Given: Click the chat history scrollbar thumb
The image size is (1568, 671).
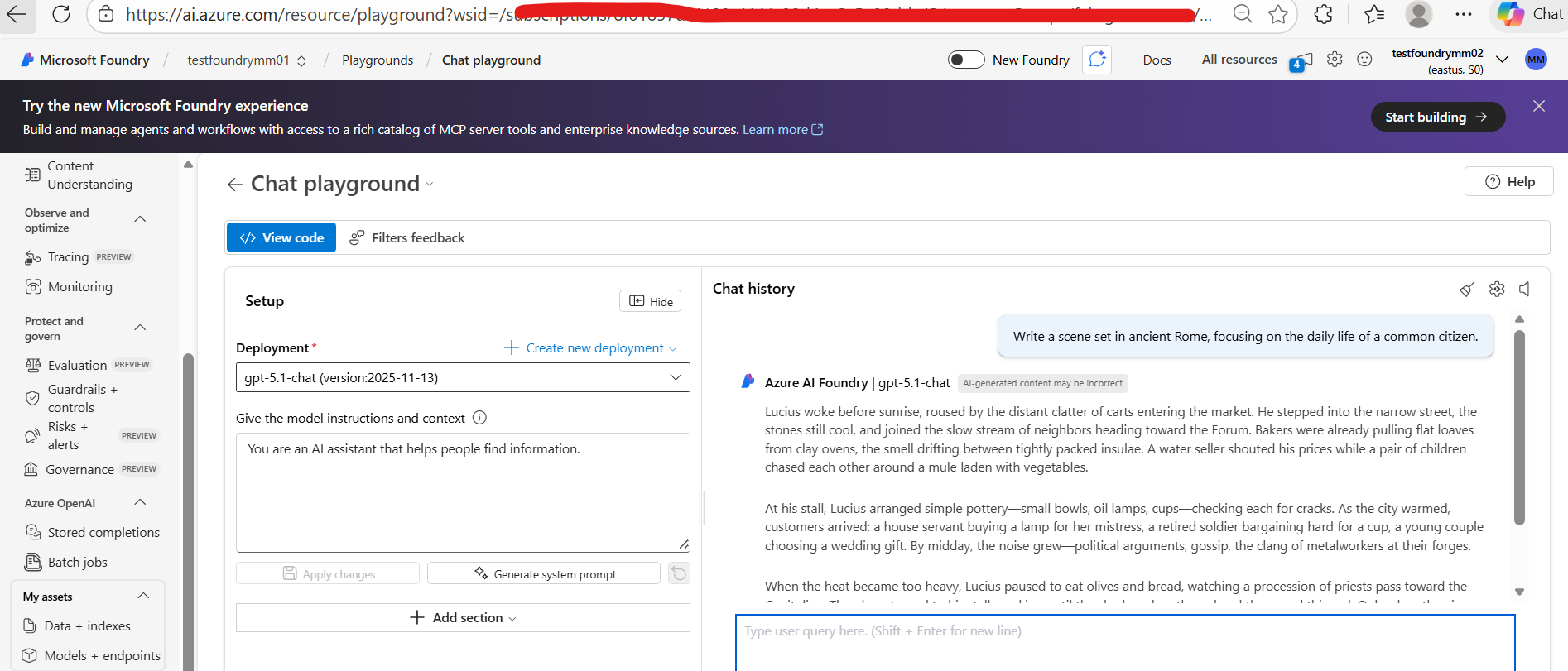Looking at the screenshot, I should pyautogui.click(x=1519, y=427).
